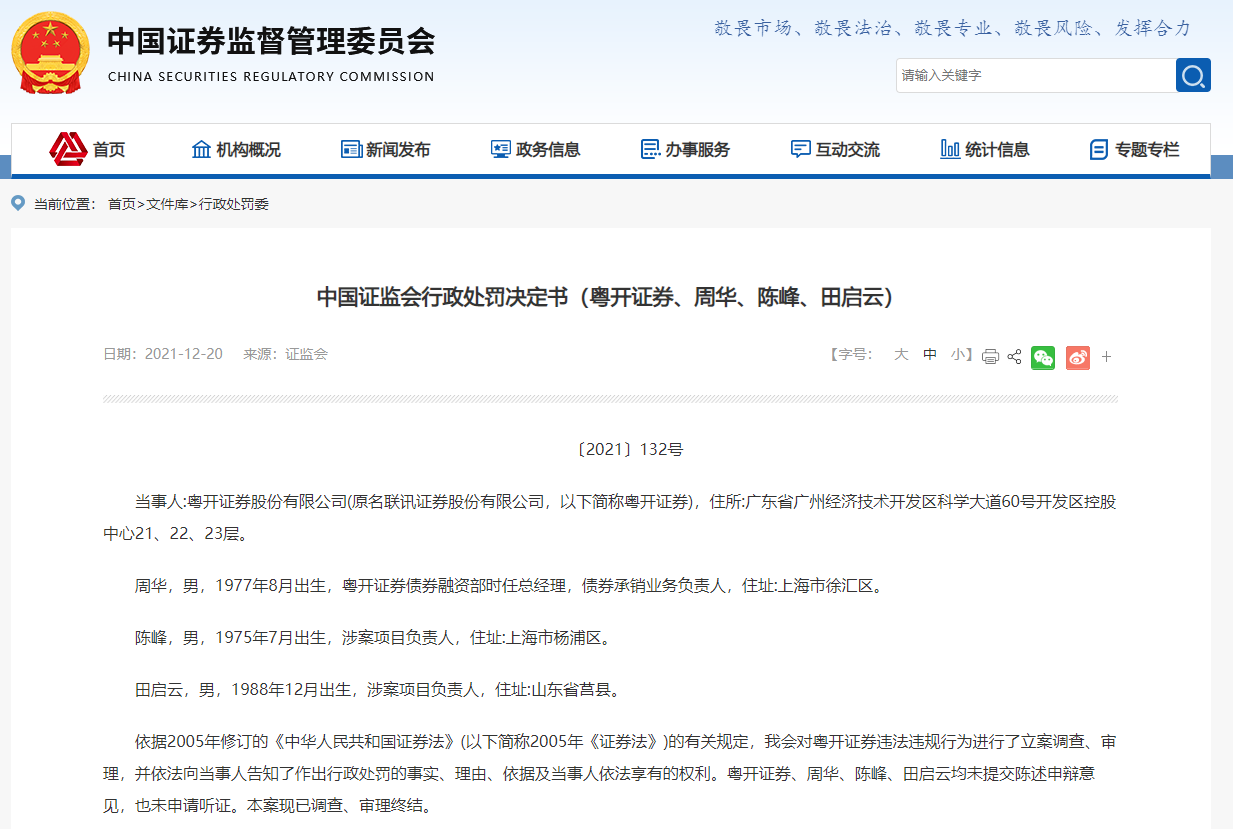This screenshot has height=829, width=1233.
Task: Switch font size to 小 (small)
Action: click(957, 354)
